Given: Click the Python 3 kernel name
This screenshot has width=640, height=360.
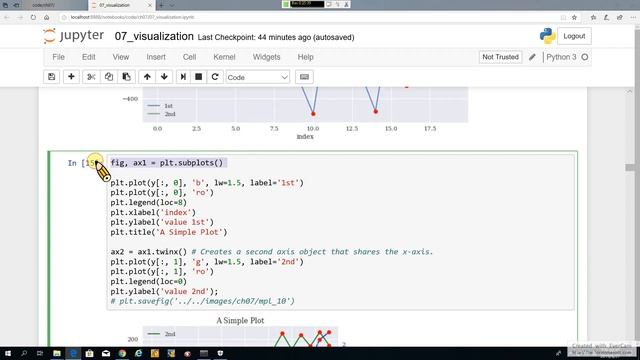Looking at the screenshot, I should point(561,57).
